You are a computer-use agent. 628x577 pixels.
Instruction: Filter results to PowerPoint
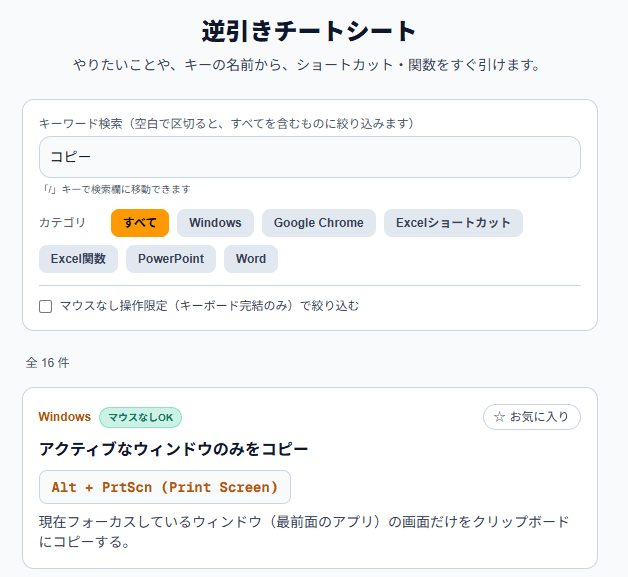point(171,259)
